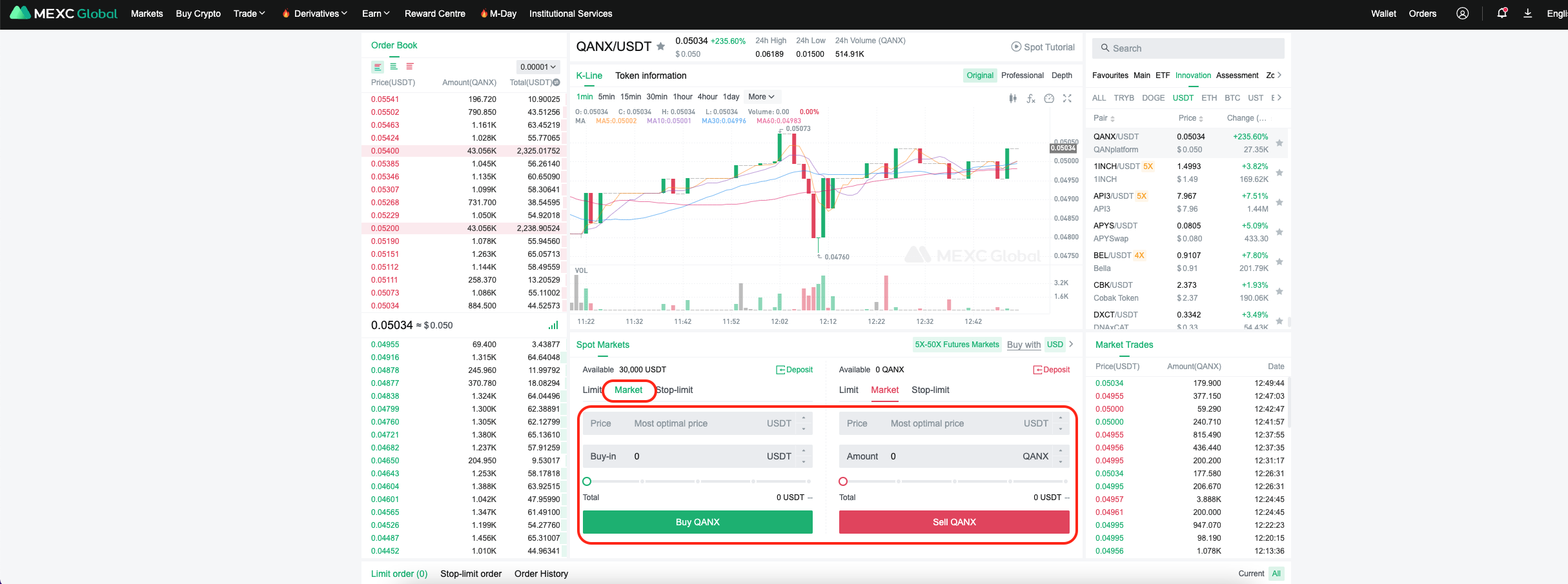1568x584 pixels.
Task: Star the BEL/USDT pair
Action: (x=1279, y=262)
